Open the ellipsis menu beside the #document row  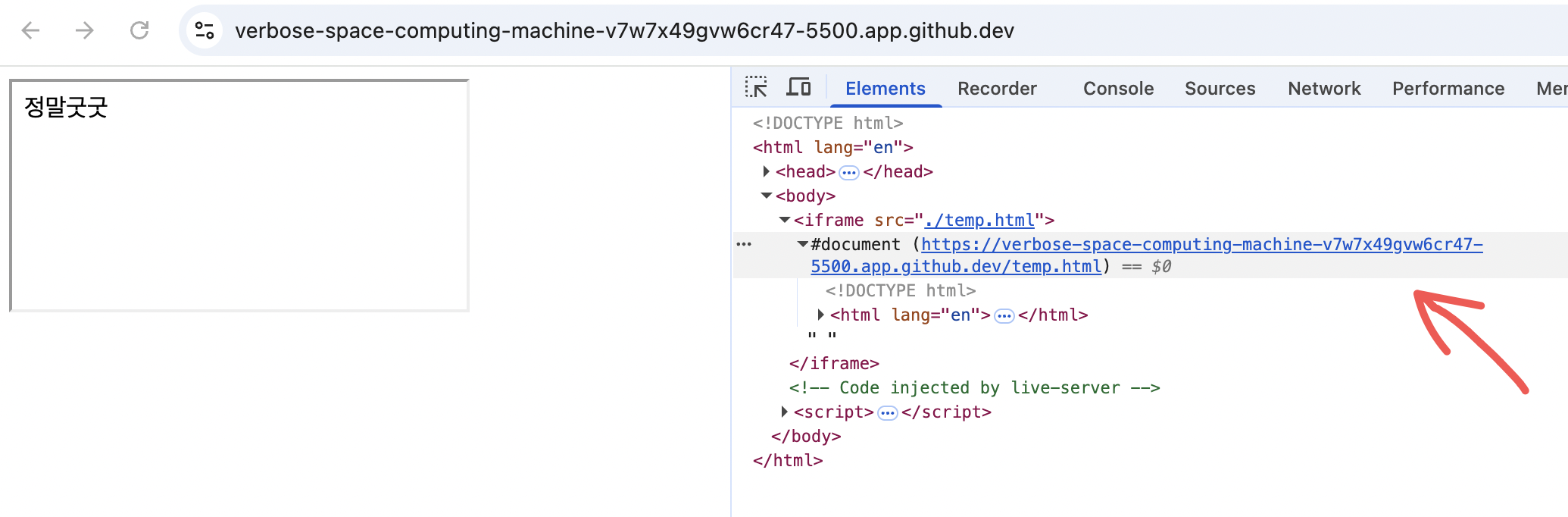(744, 244)
